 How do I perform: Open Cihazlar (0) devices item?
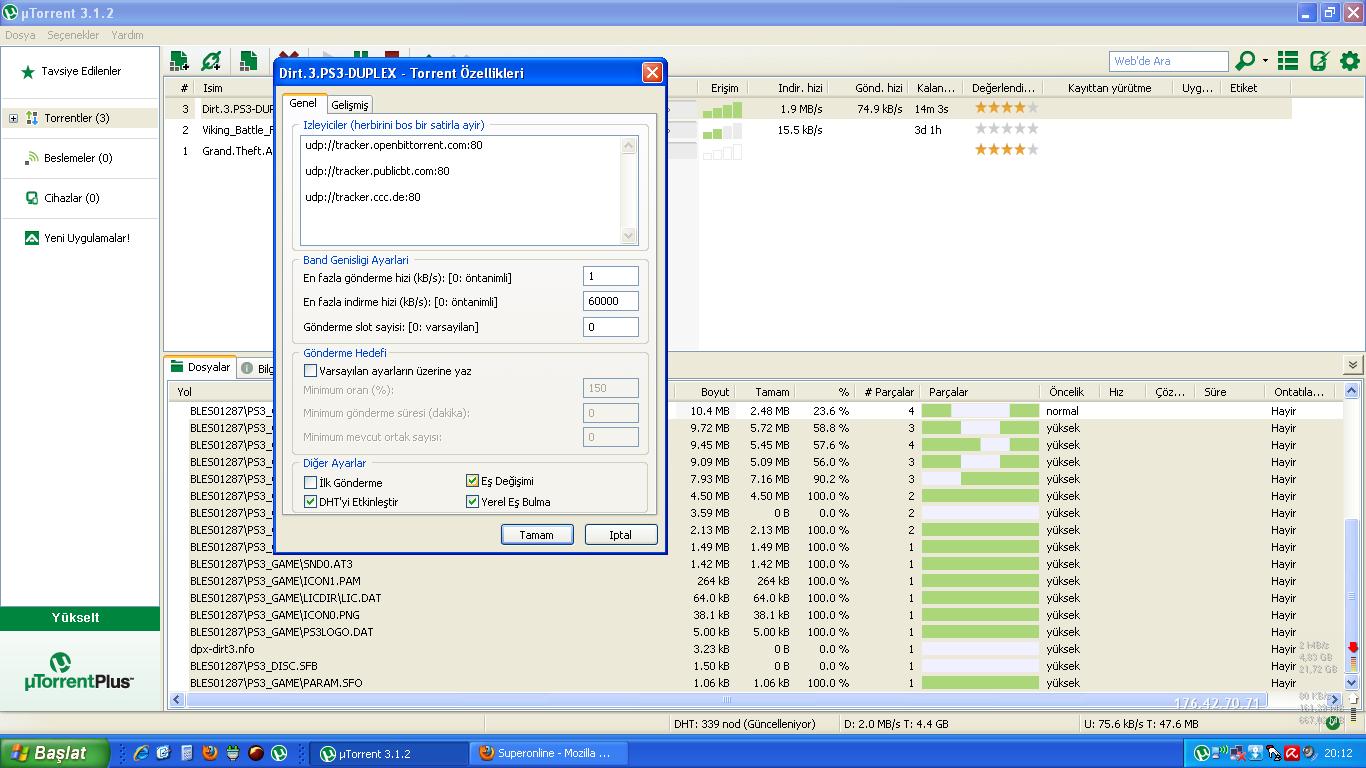click(63, 198)
